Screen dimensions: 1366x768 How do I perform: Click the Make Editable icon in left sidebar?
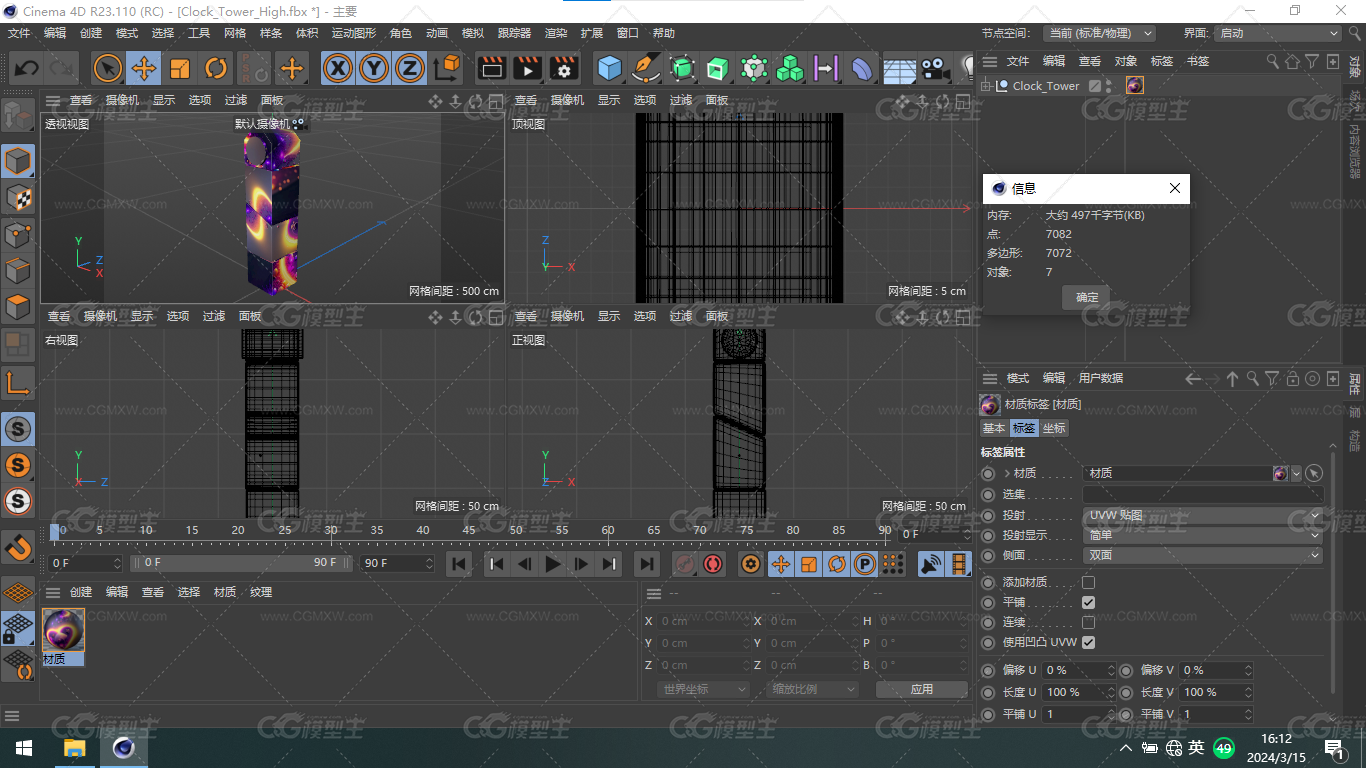18,117
